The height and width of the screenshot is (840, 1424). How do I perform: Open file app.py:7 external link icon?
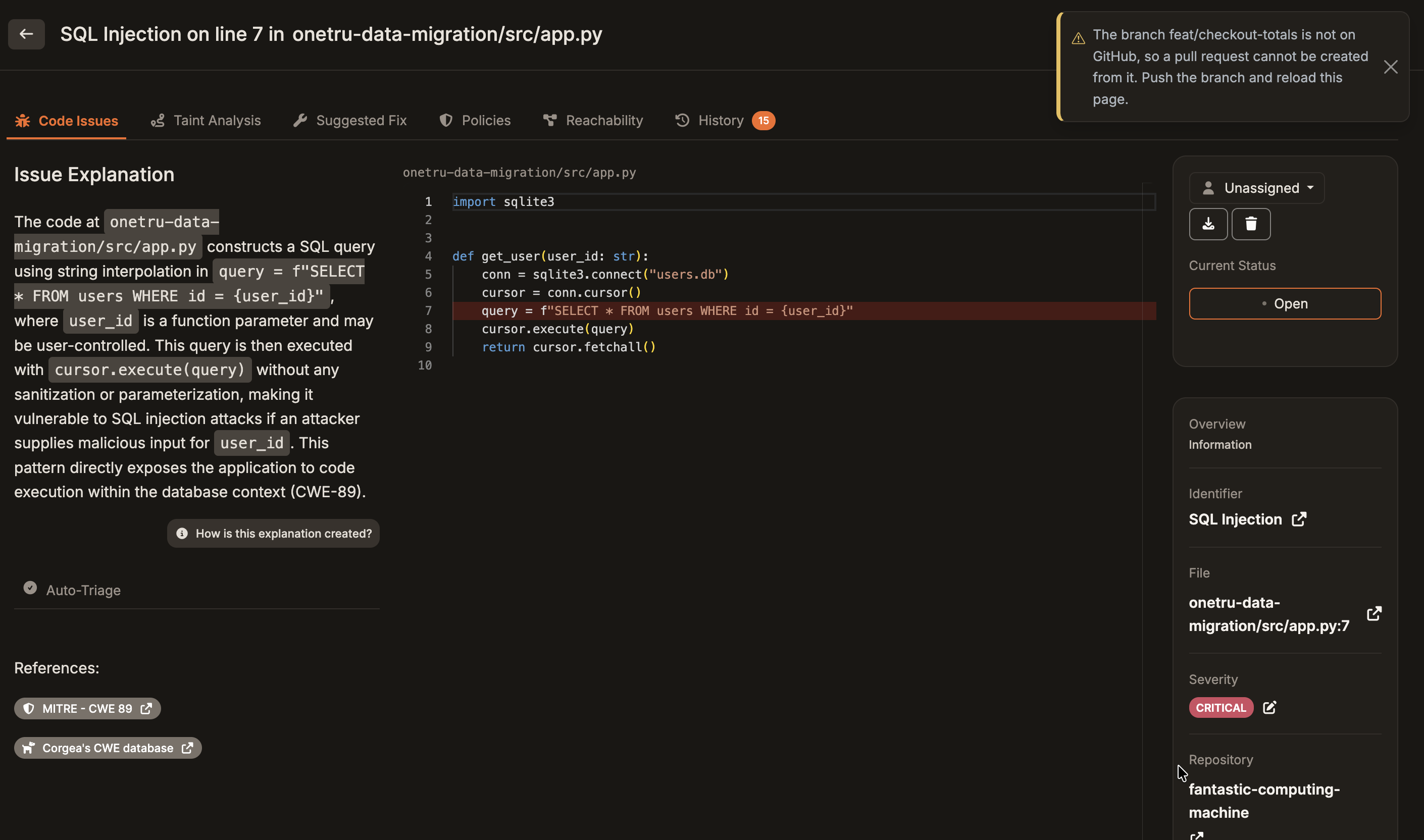click(1374, 614)
